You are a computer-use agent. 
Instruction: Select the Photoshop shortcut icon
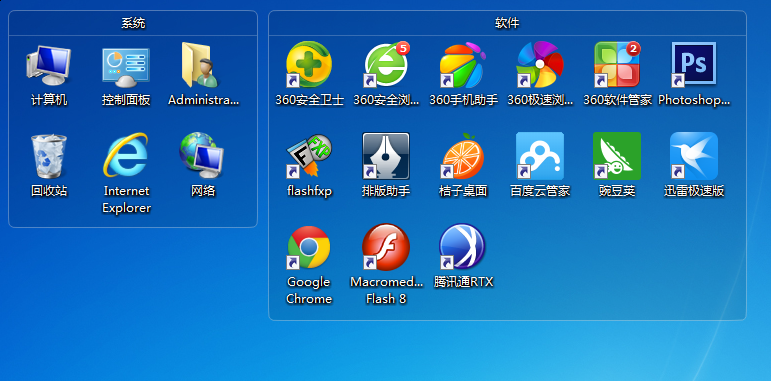[x=694, y=64]
